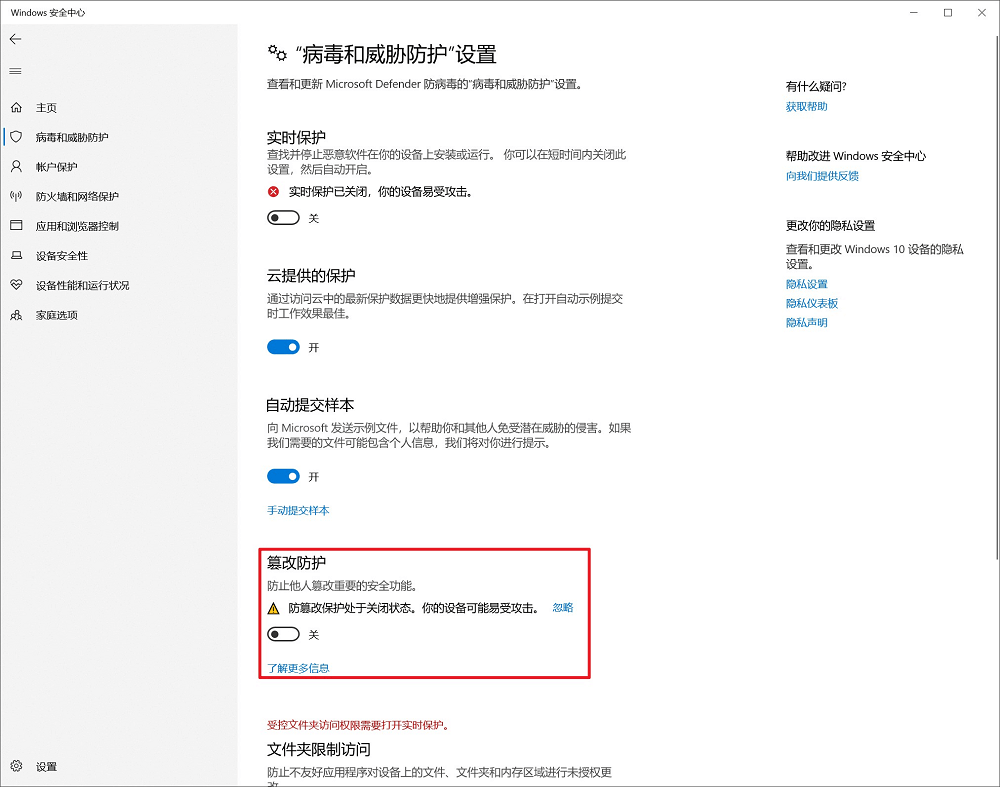Image resolution: width=1000 pixels, height=787 pixels.
Task: Click the 病毒和威胁防护 shield icon
Action: [x=18, y=137]
